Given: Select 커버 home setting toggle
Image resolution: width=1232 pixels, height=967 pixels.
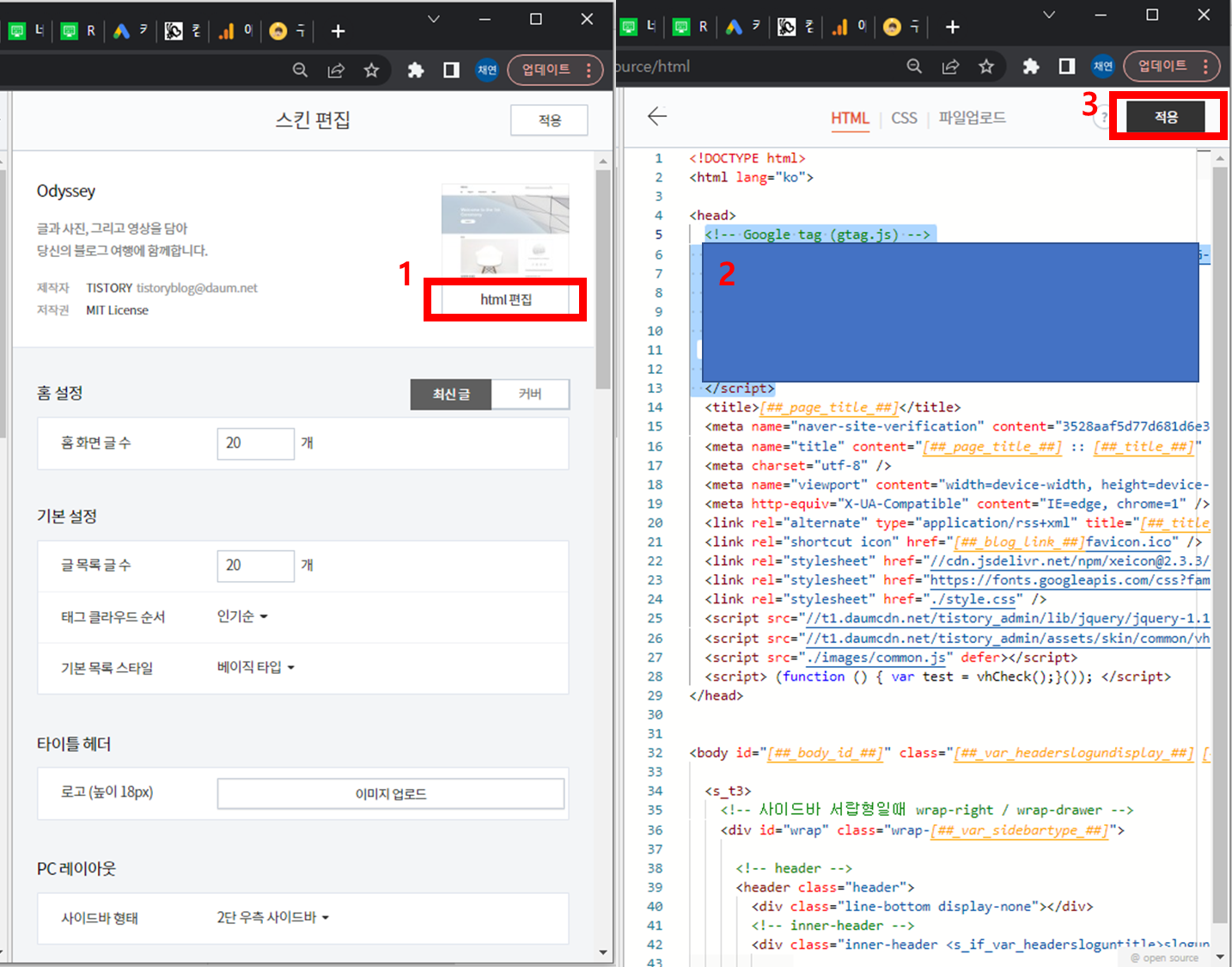Looking at the screenshot, I should (x=530, y=394).
